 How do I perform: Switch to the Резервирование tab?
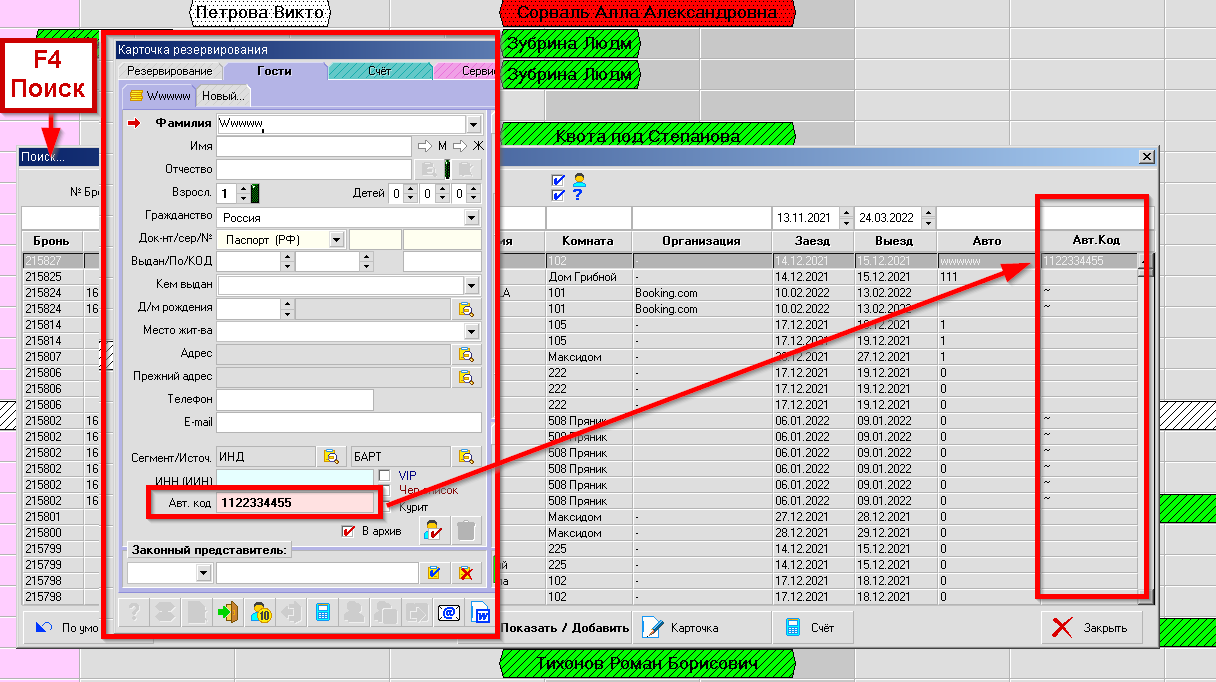tap(169, 72)
